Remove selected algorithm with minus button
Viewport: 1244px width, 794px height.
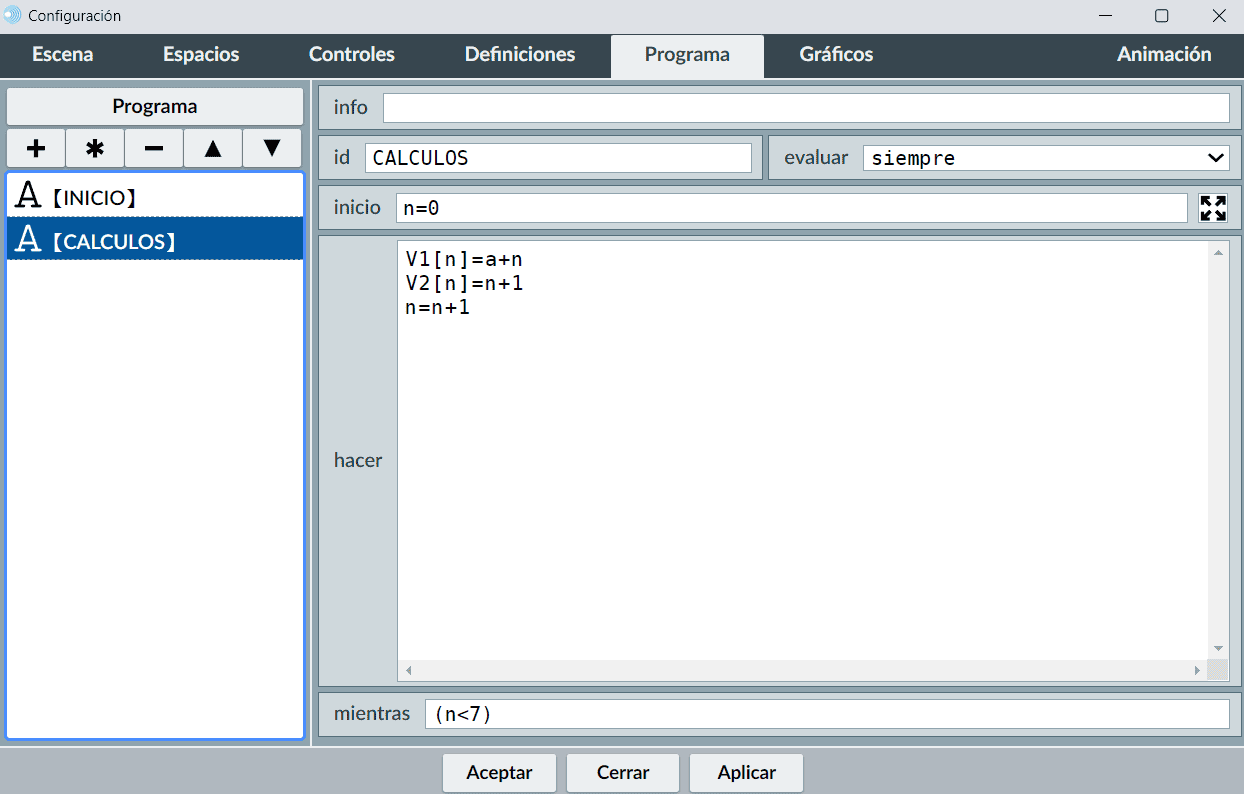[154, 148]
